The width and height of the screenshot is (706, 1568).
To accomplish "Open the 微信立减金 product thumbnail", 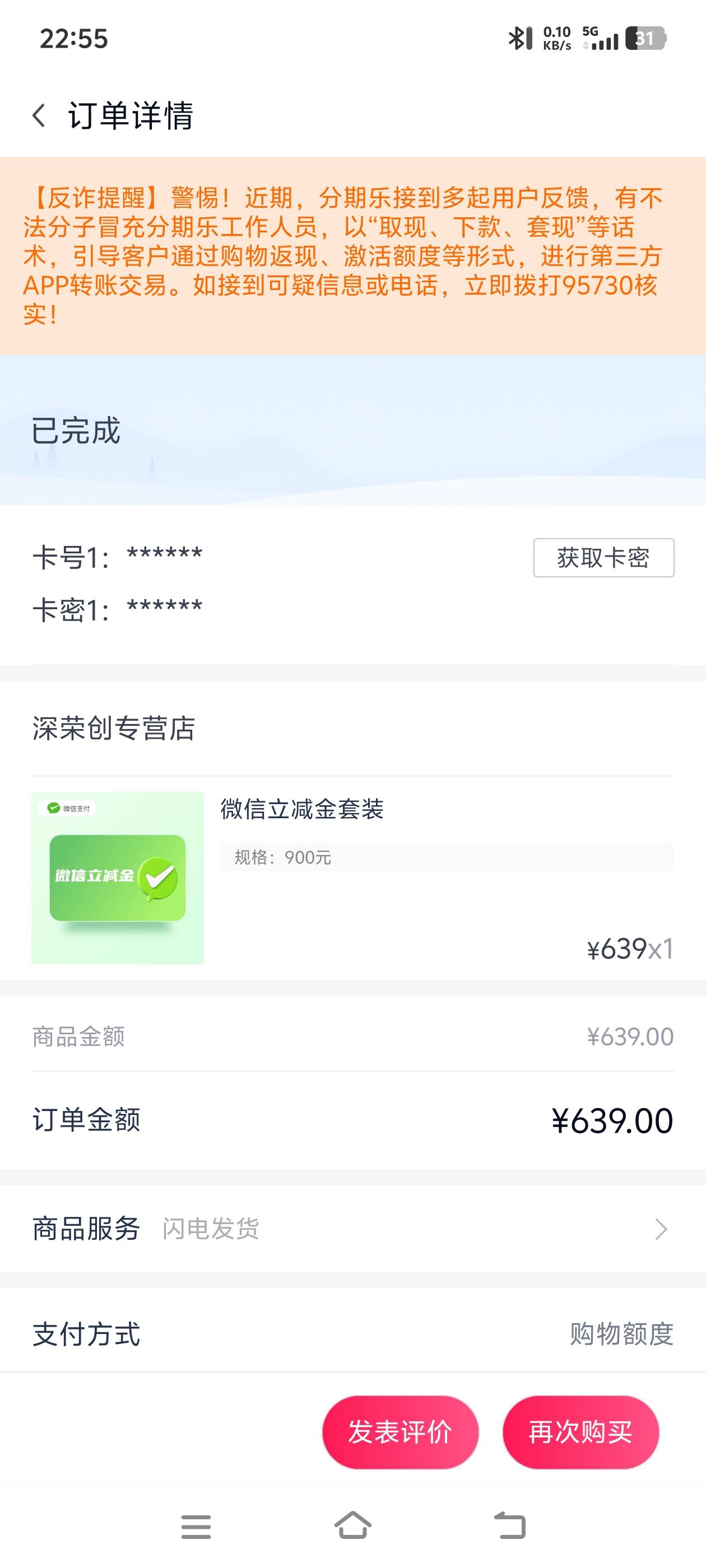I will (x=118, y=878).
